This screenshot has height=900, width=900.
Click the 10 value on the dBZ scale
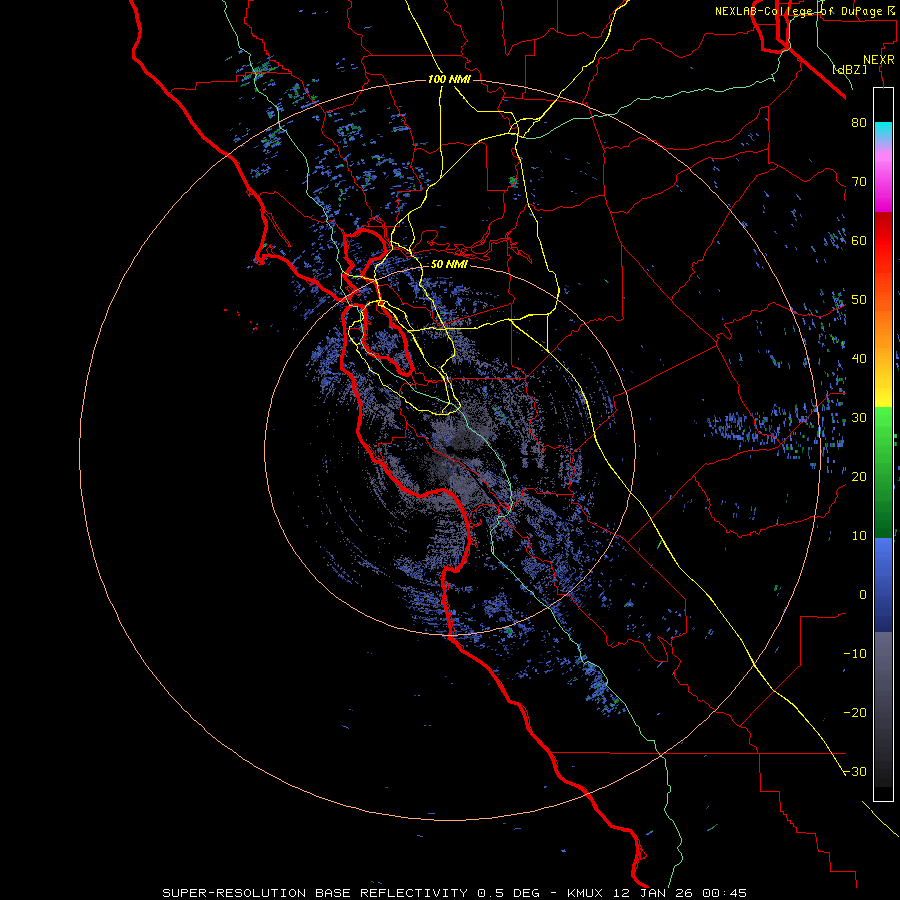859,536
